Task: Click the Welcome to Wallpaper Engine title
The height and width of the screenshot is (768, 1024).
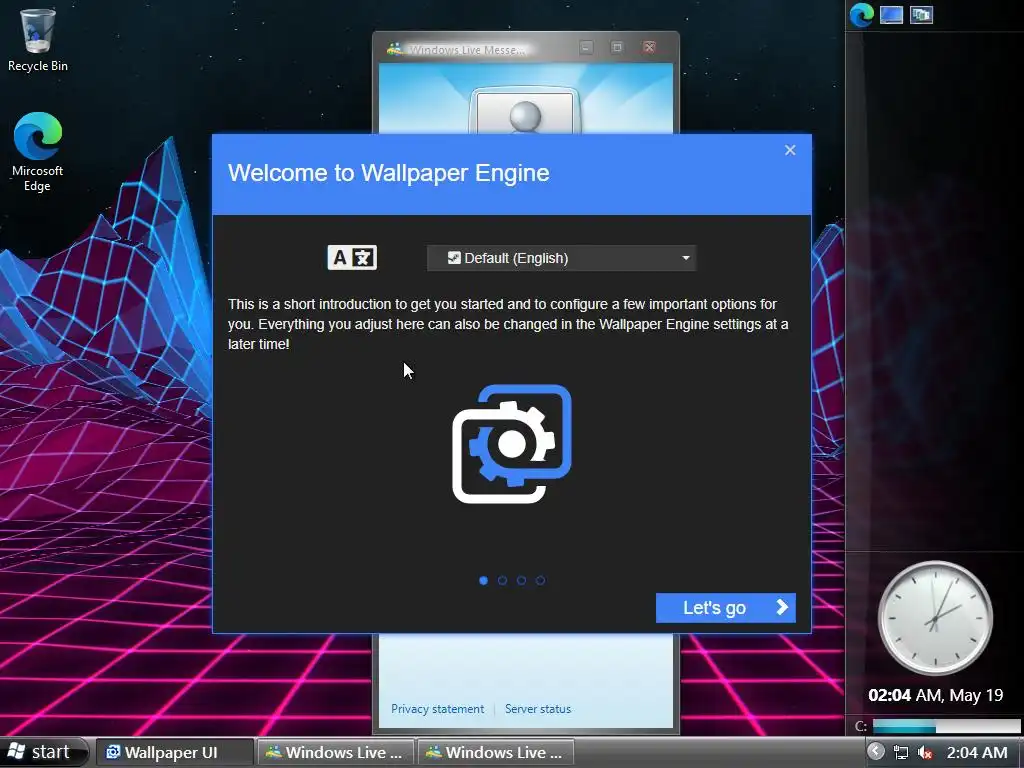Action: 389,173
